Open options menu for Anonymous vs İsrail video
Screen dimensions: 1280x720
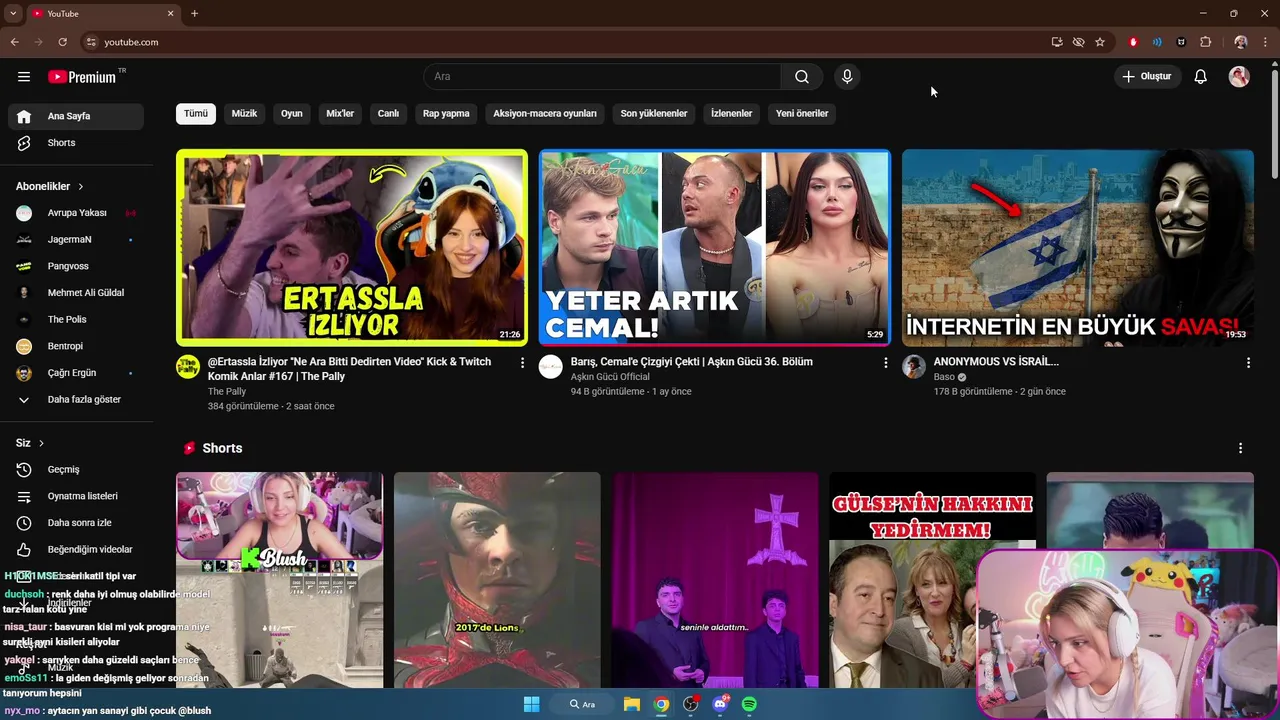point(1248,363)
